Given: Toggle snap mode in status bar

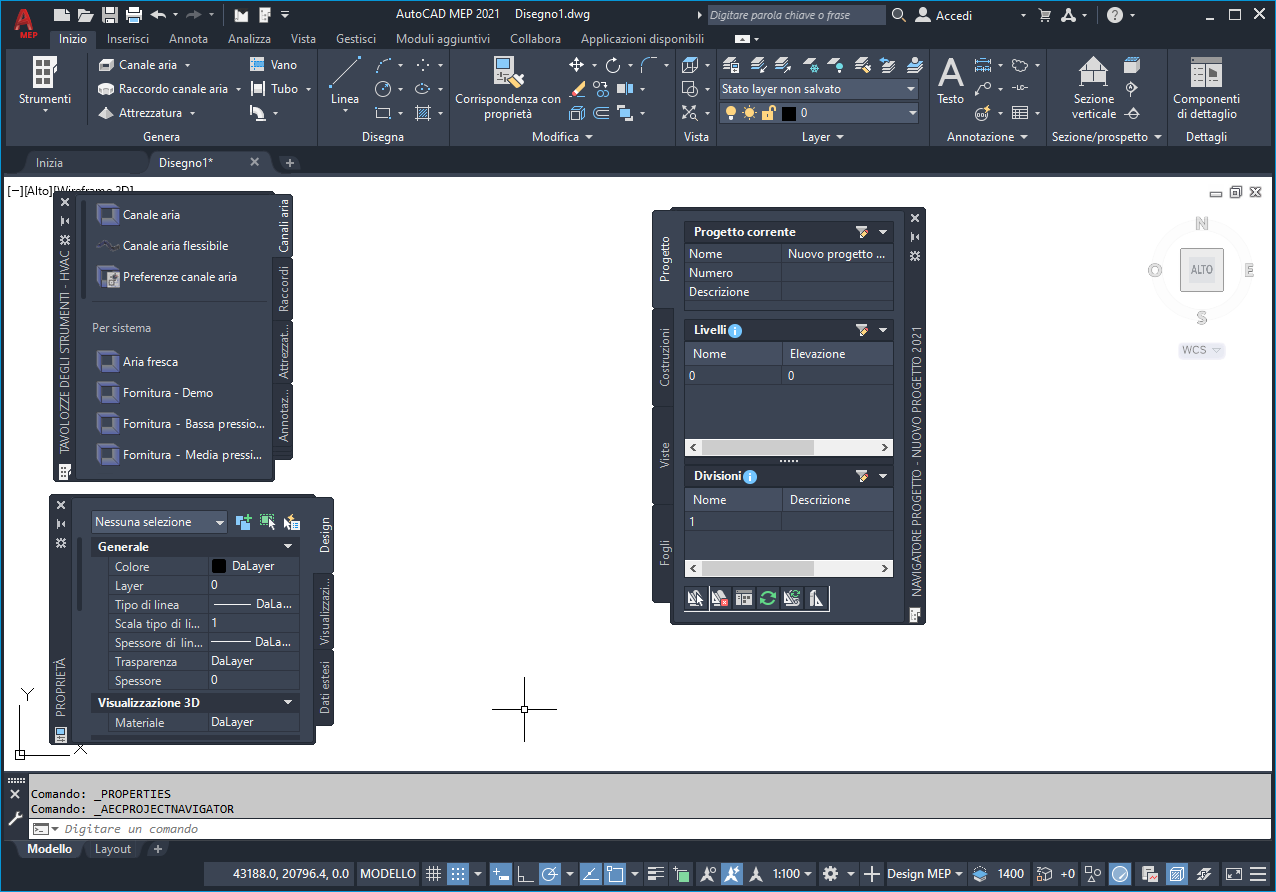Looking at the screenshot, I should [x=457, y=874].
